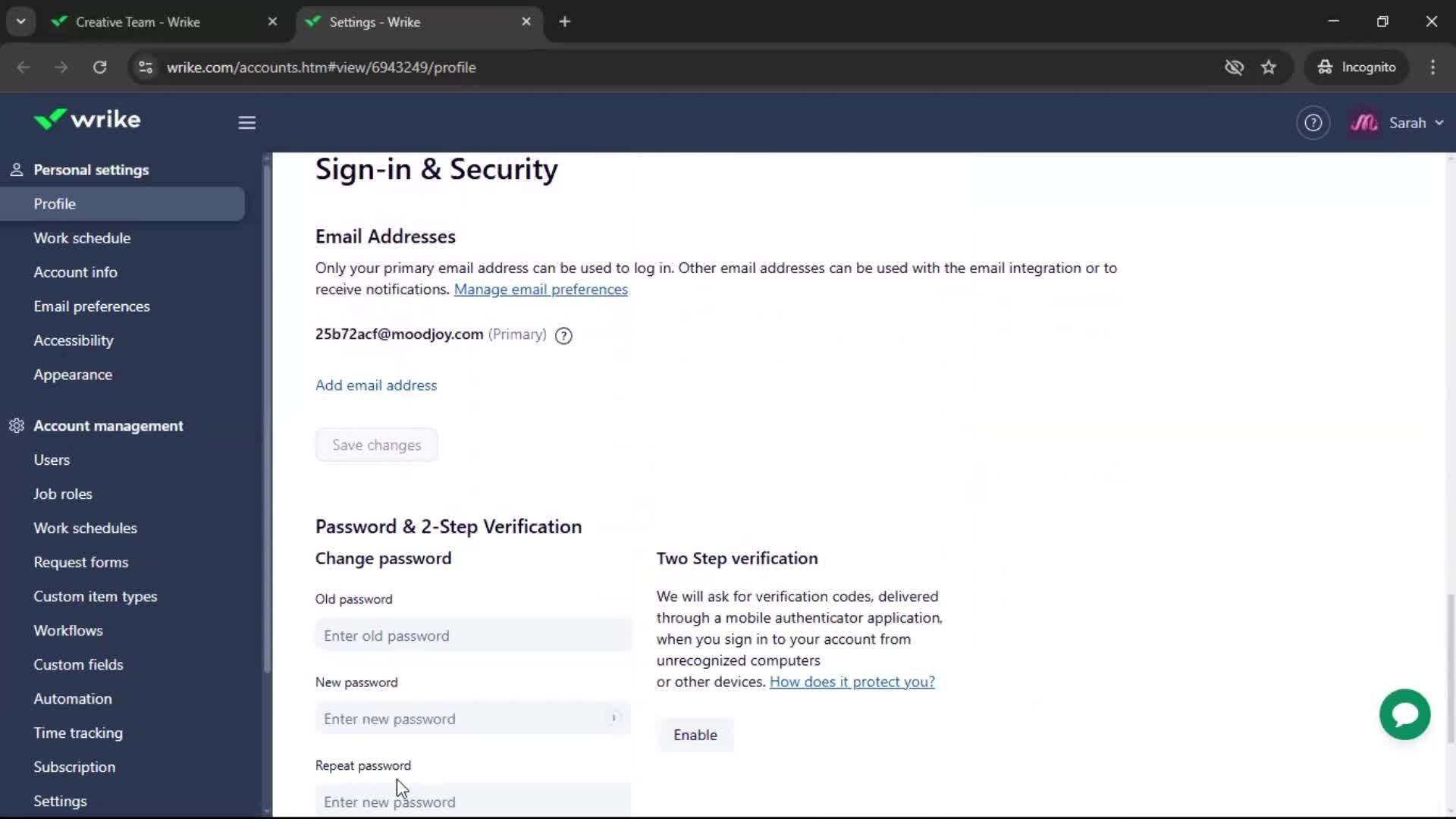Focus the Old password field
The image size is (1456, 819).
tap(473, 635)
